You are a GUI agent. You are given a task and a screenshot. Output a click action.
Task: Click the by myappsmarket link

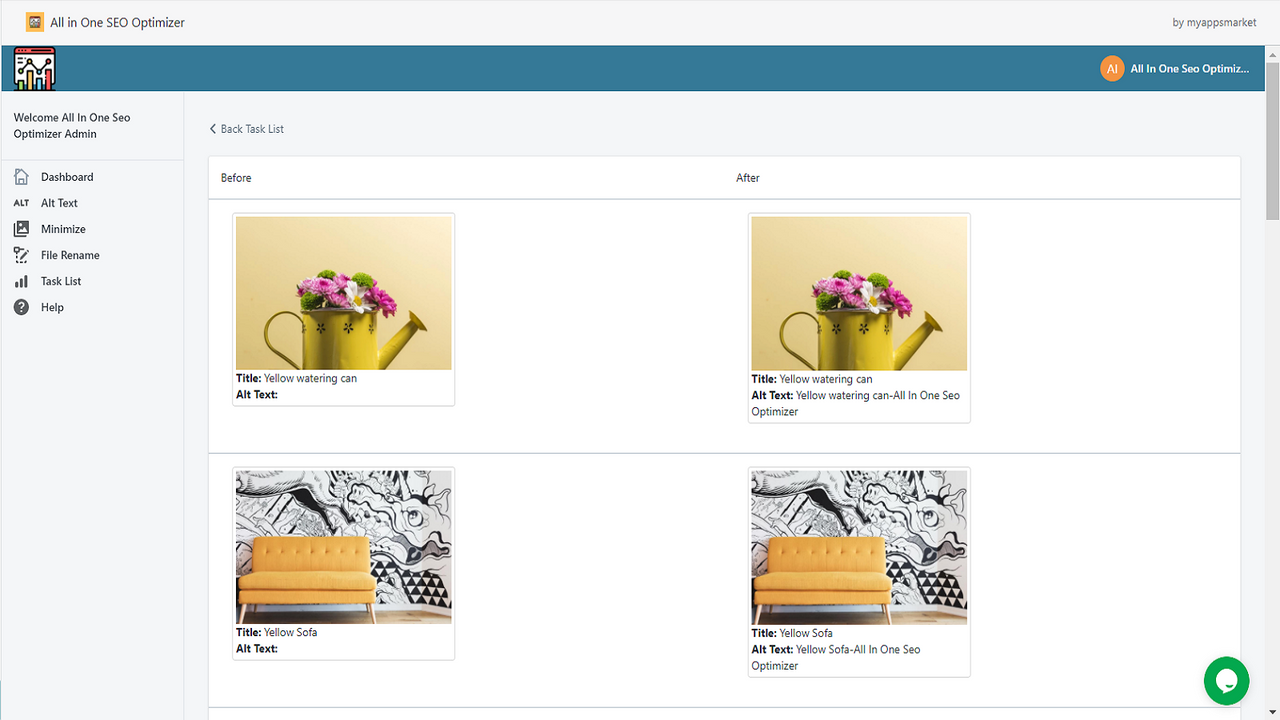coord(1214,21)
